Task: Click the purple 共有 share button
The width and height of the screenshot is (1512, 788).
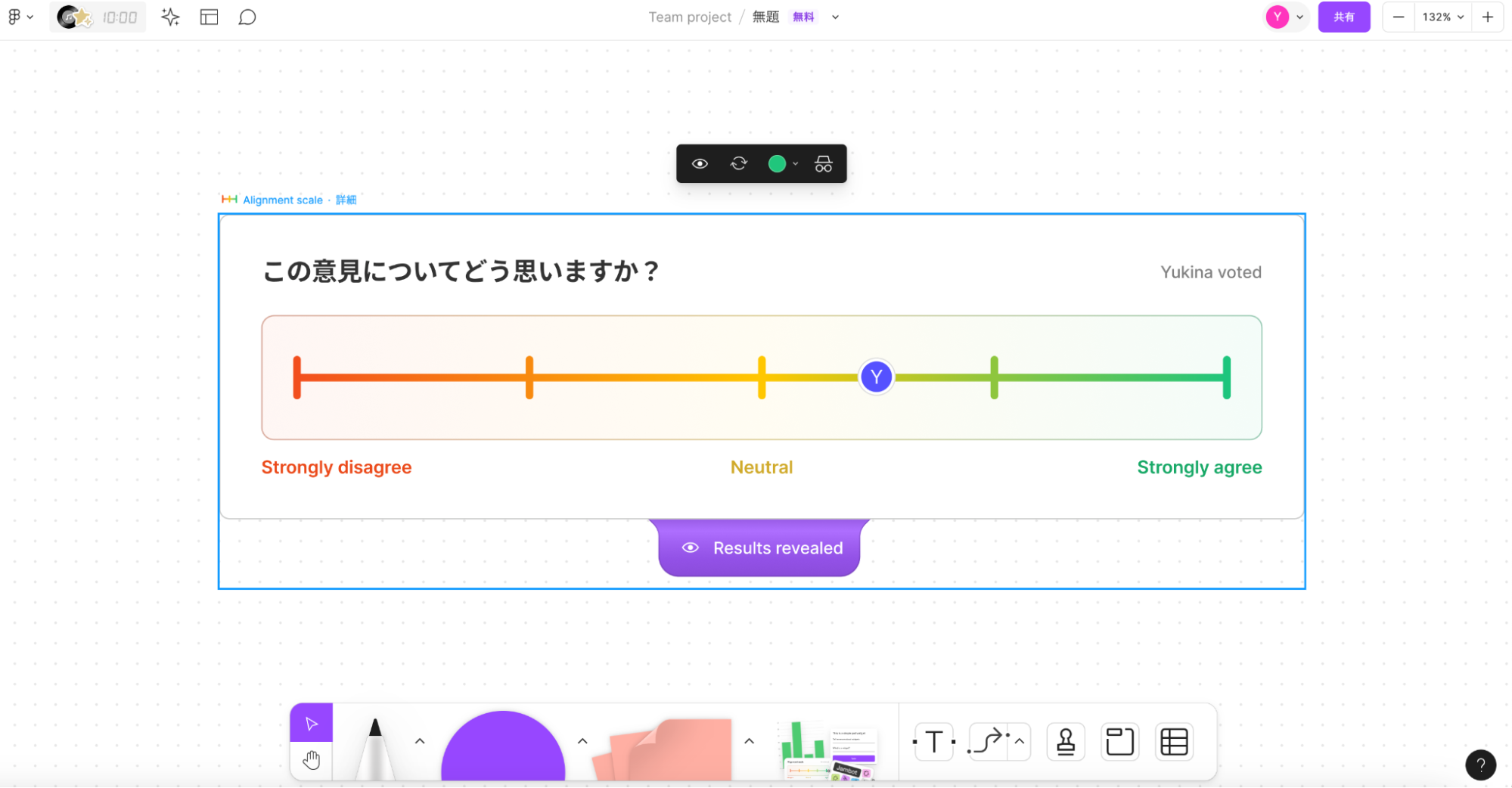Action: point(1344,17)
